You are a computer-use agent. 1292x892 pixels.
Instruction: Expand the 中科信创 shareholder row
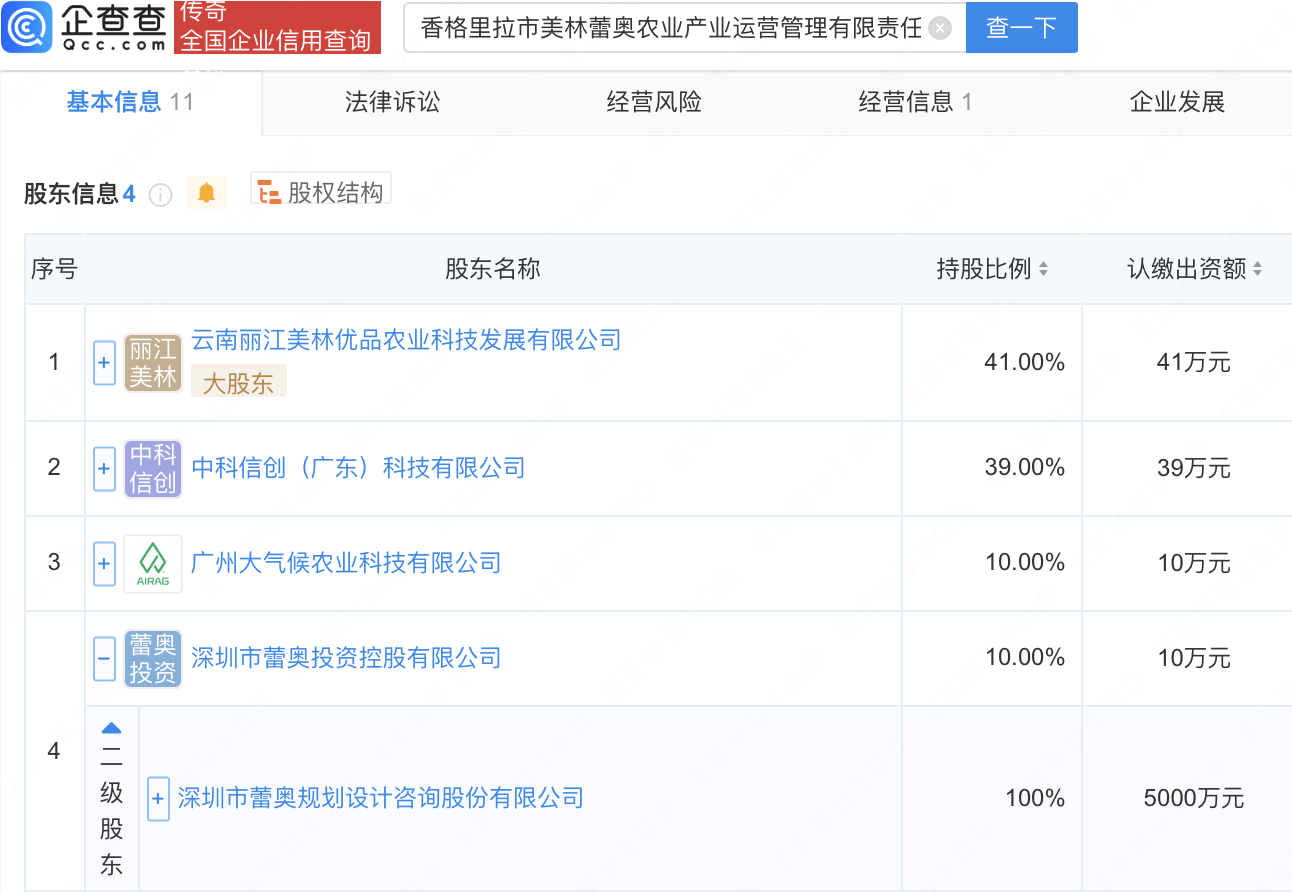104,468
